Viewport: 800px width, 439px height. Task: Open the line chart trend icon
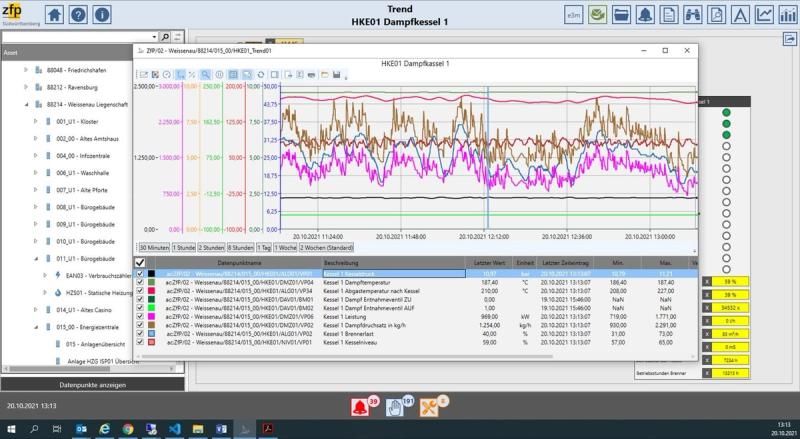pyautogui.click(x=764, y=15)
